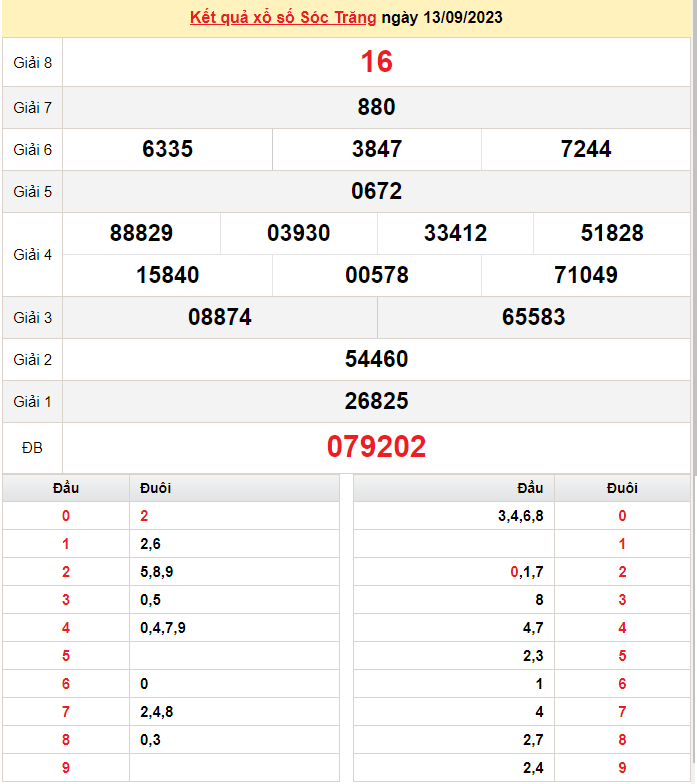Select Giải 4 number 00578
The image size is (697, 784).
(x=377, y=275)
